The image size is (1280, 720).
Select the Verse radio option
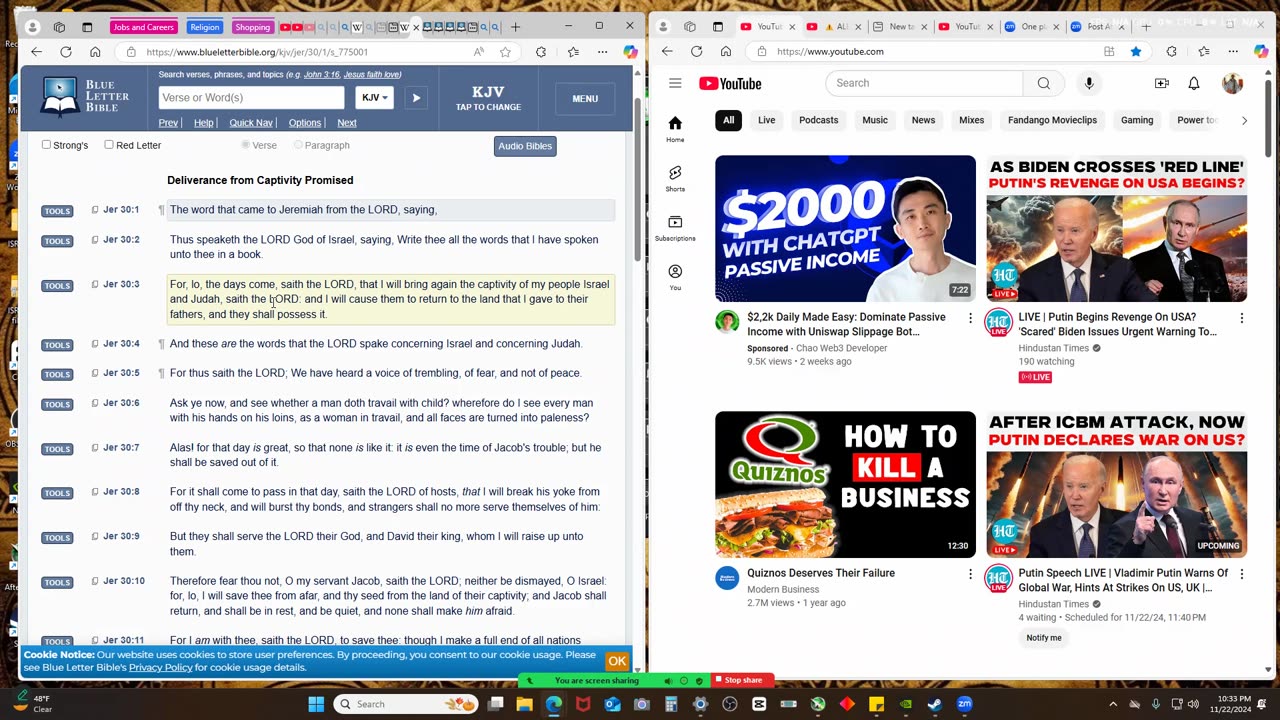click(x=245, y=145)
